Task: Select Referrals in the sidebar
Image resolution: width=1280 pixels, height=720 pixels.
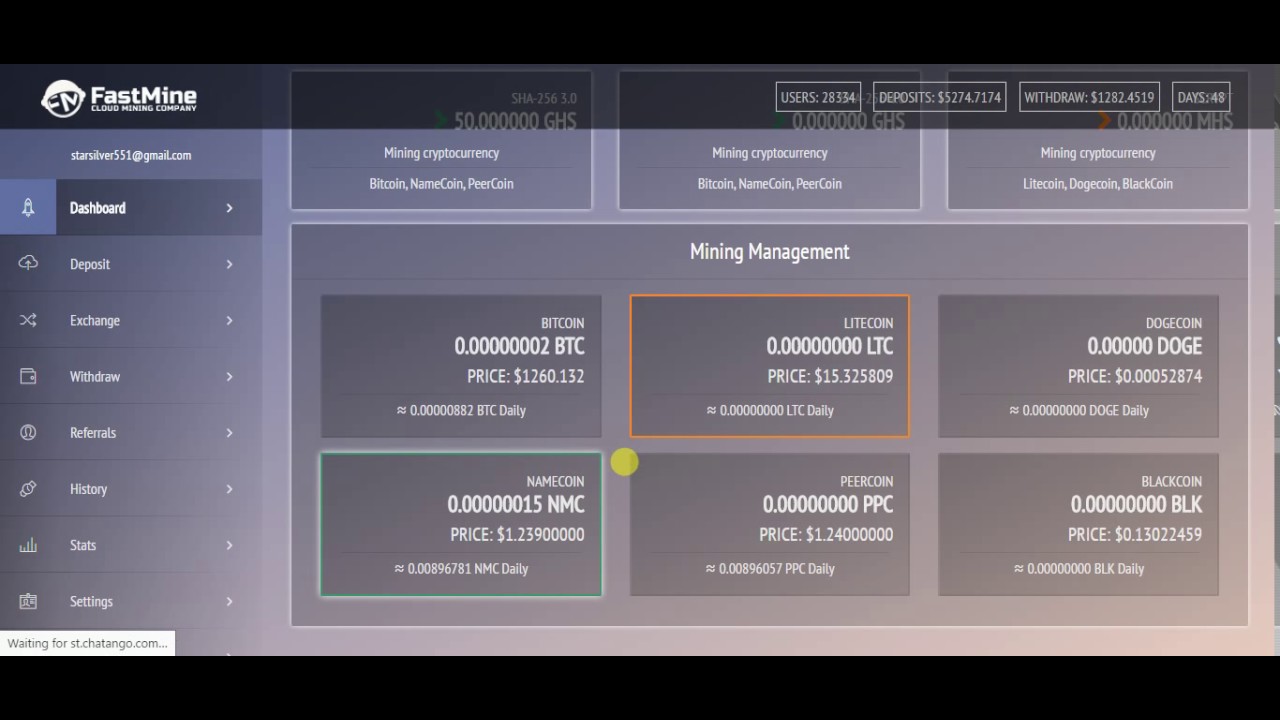Action: [x=131, y=432]
